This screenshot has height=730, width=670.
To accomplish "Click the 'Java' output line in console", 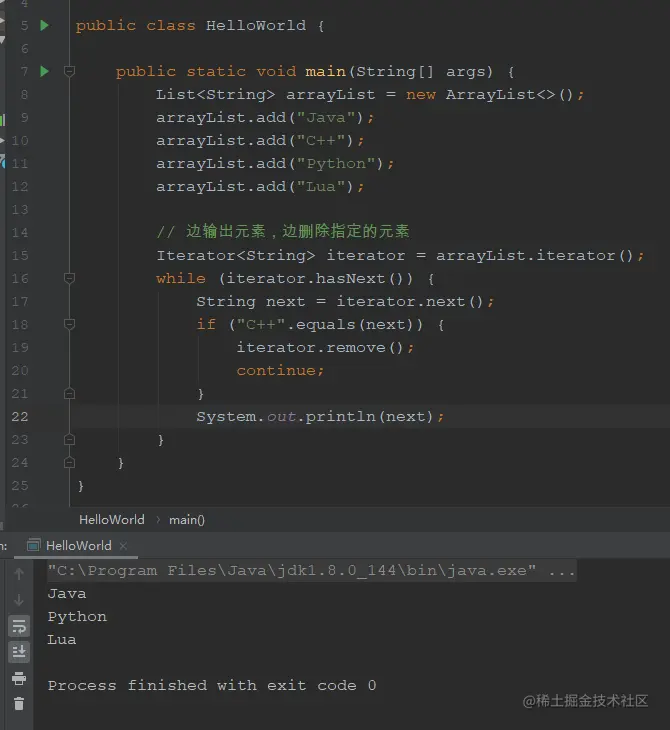I will click(67, 594).
